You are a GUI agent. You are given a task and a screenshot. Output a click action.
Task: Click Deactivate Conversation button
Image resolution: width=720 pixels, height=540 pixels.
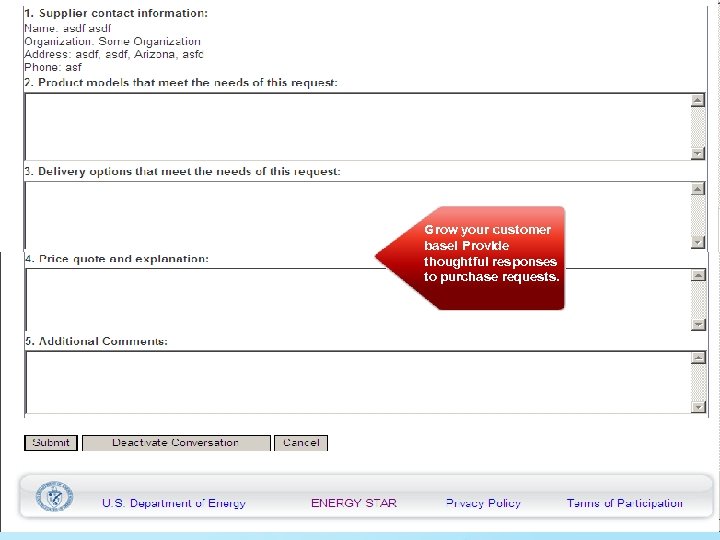point(176,443)
